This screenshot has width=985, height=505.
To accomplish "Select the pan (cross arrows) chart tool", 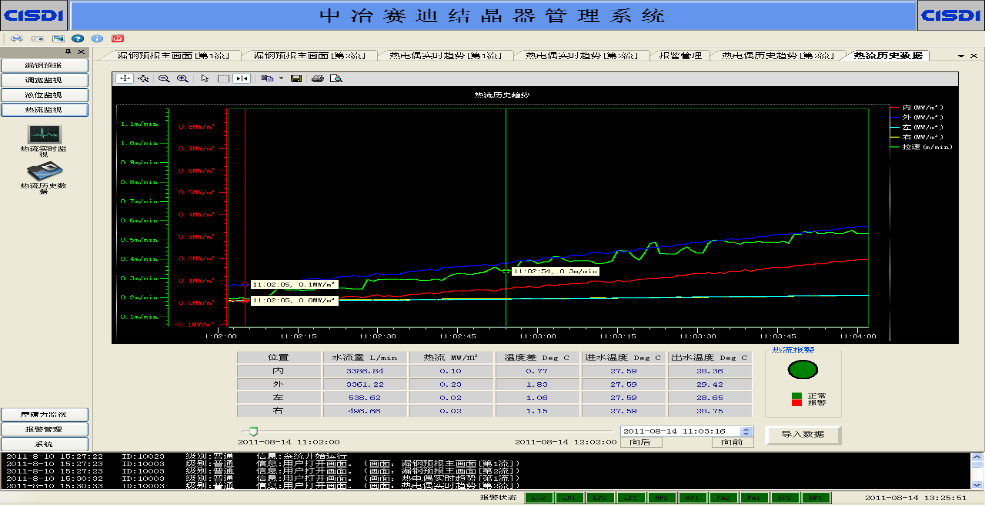I will (x=124, y=79).
